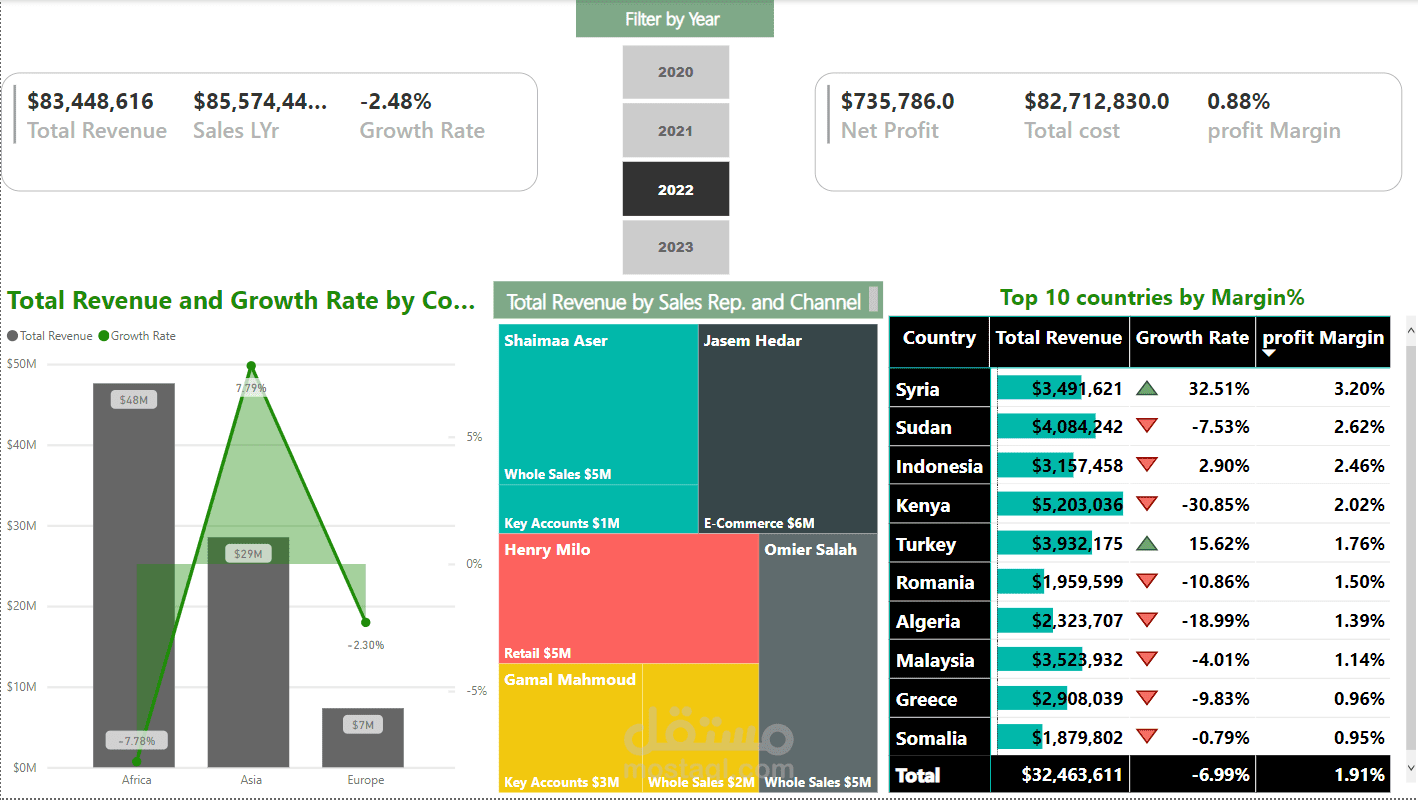Click the $82,712,830.0 Total cost value

pos(1097,101)
